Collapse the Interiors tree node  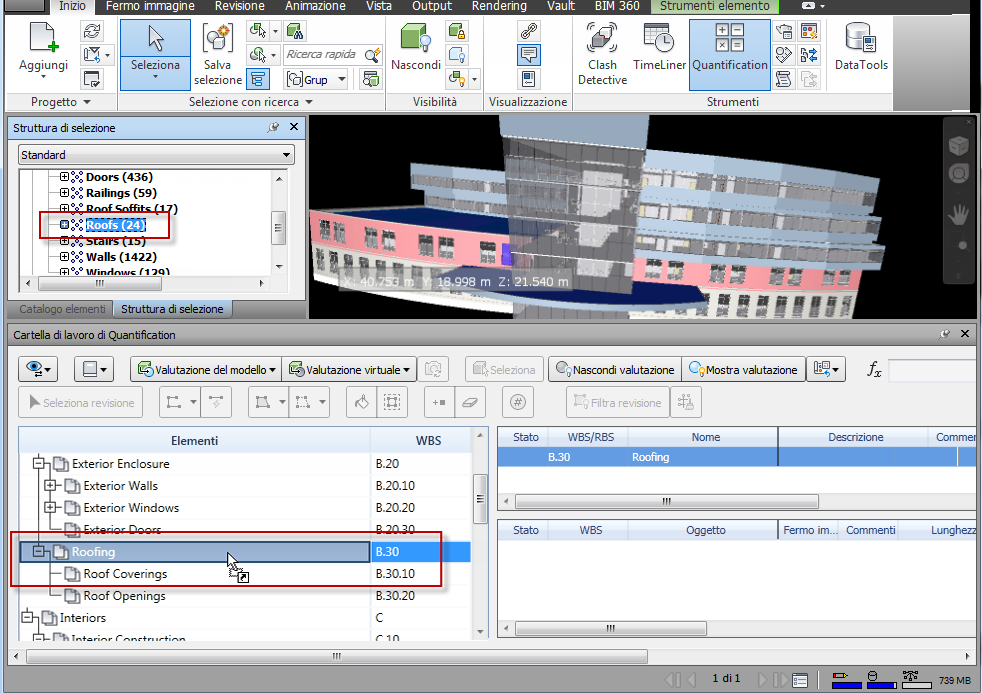click(27, 617)
